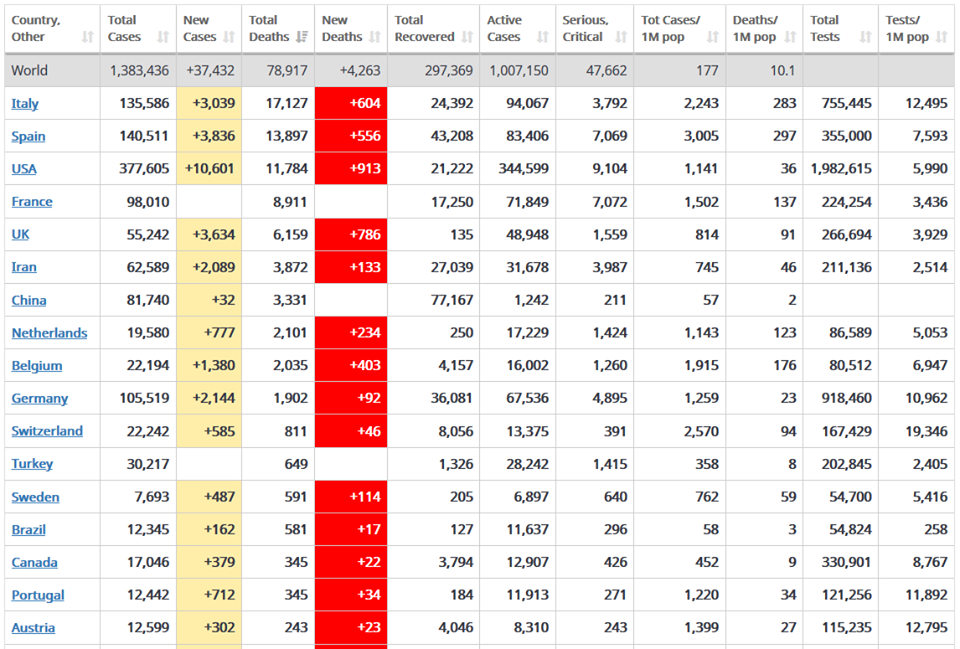Open the Turkey country link
The image size is (960, 649).
(32, 464)
